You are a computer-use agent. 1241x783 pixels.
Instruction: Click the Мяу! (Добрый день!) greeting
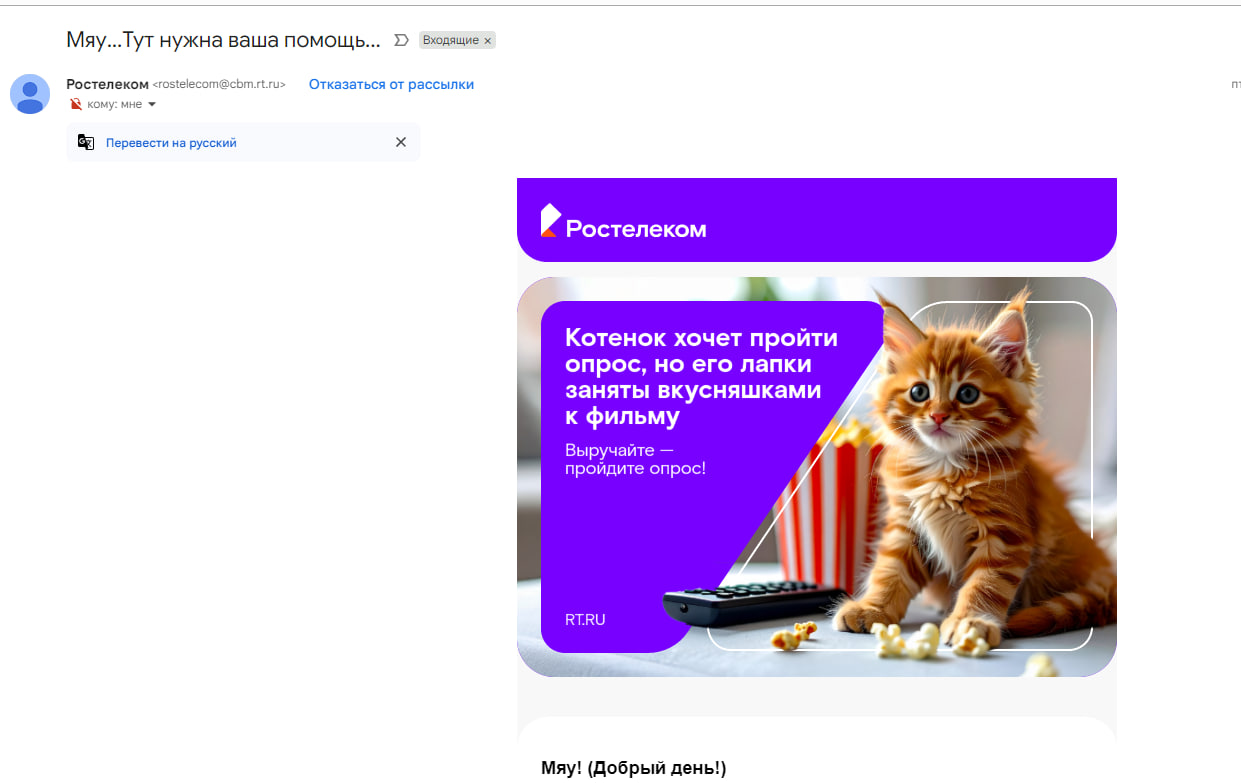(x=633, y=768)
